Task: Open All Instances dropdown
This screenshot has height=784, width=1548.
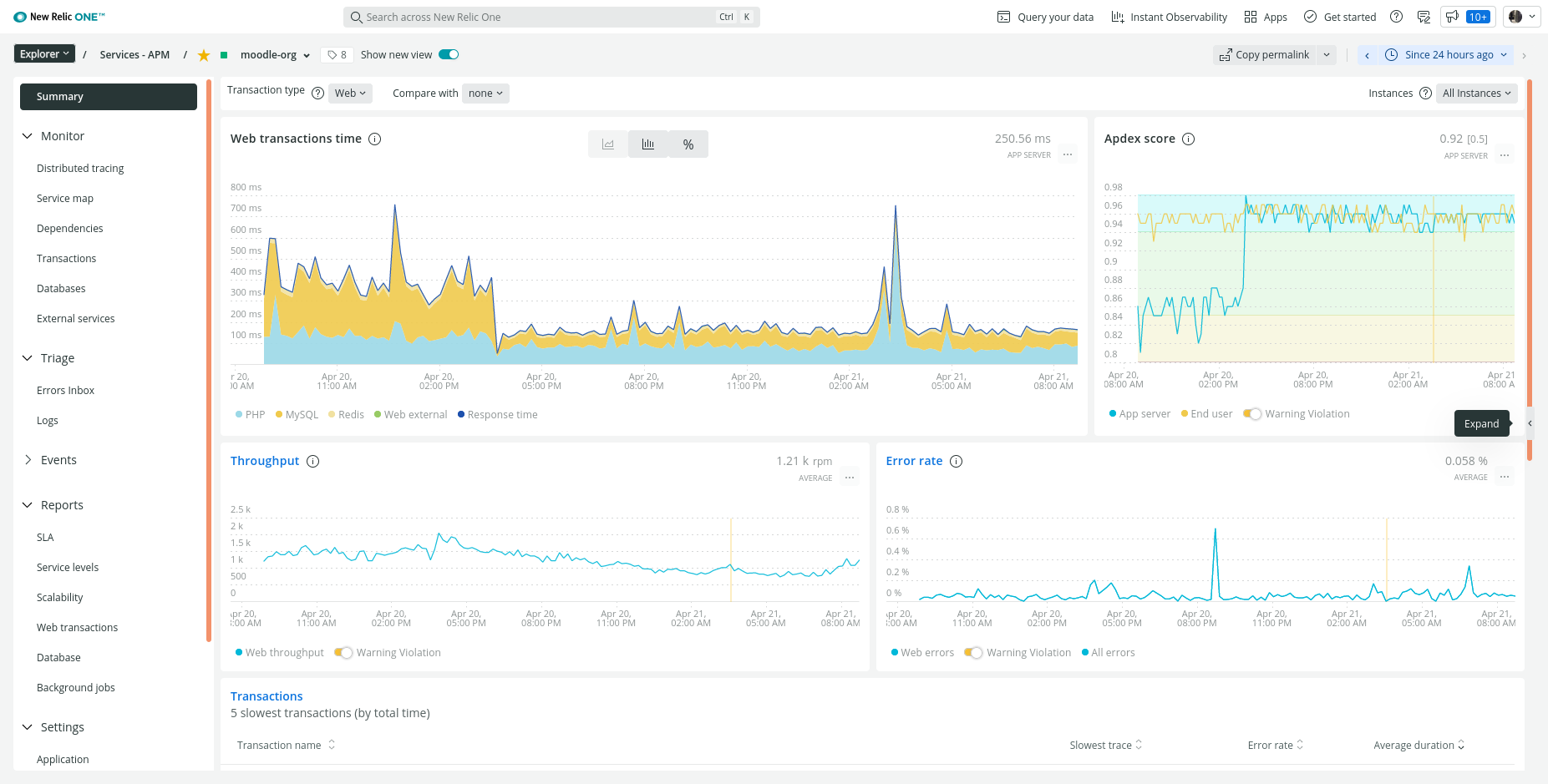Action: [x=1477, y=94]
